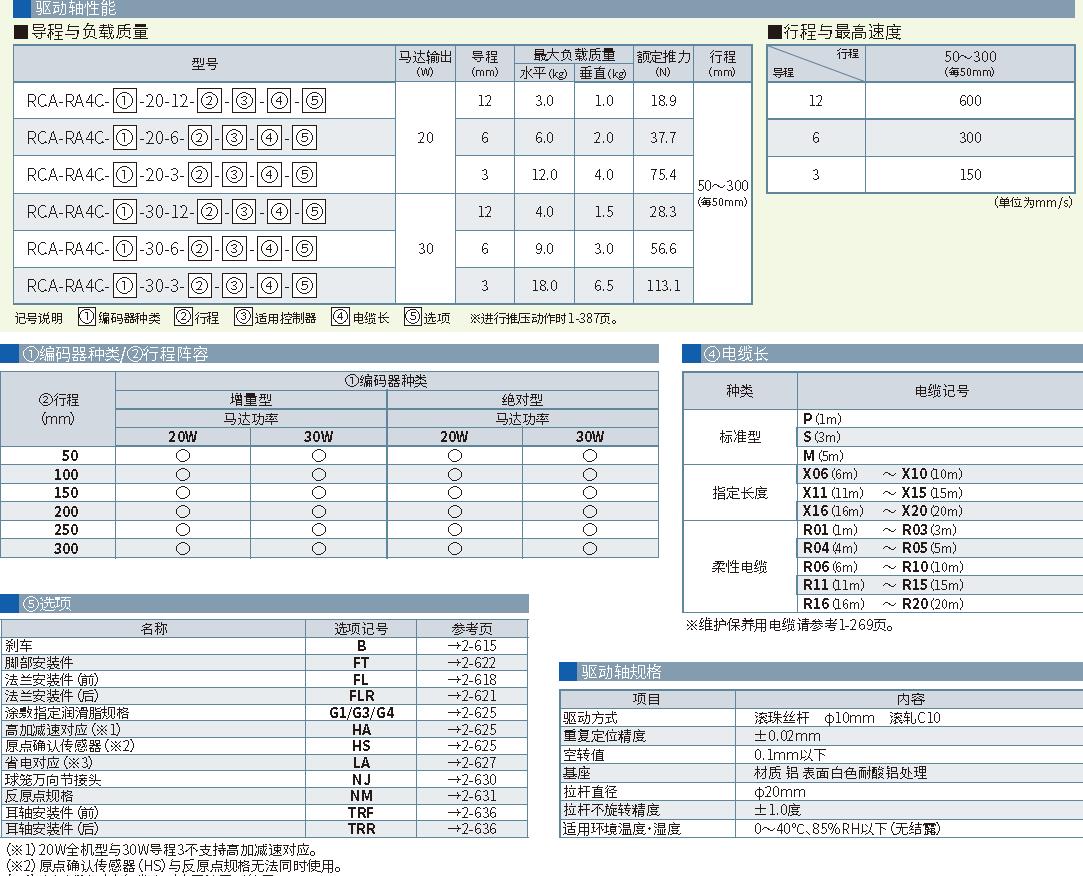Click option code HA
Screen dimensions: 1083x876
361,730
